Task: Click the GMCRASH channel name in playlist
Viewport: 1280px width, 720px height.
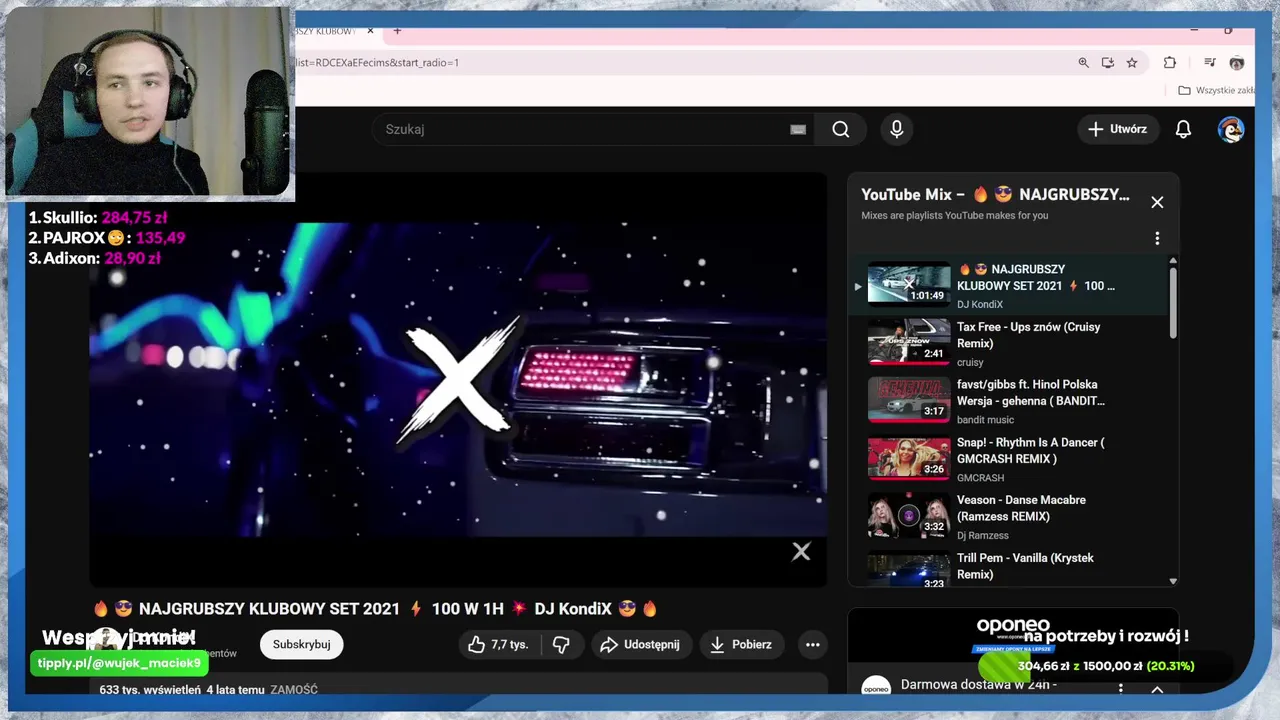Action: tap(980, 478)
